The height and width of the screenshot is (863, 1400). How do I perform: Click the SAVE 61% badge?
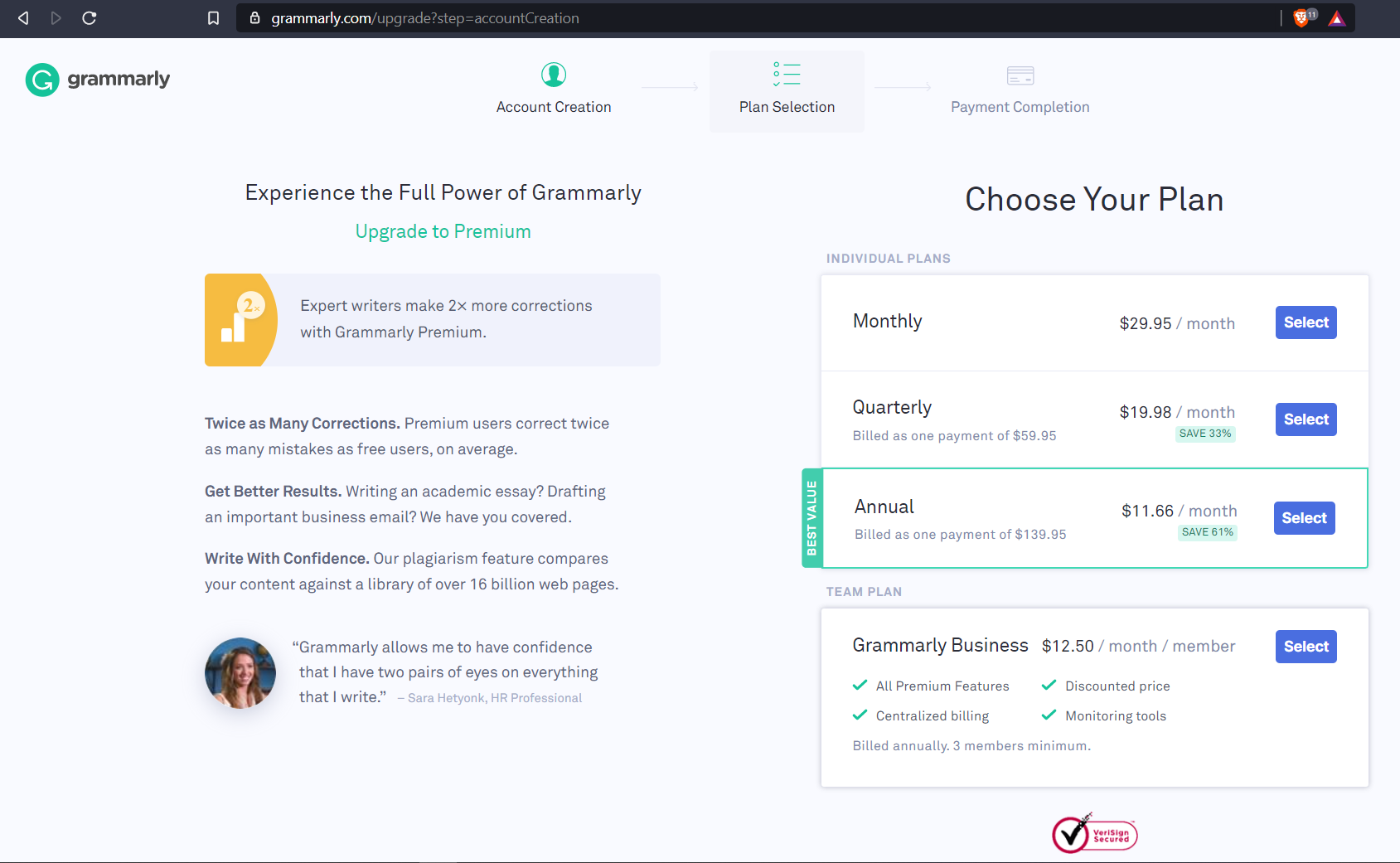tap(1208, 532)
